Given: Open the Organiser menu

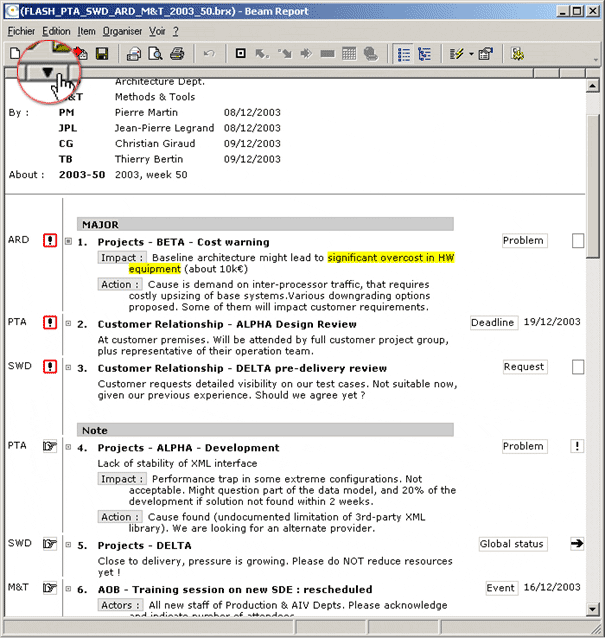Looking at the screenshot, I should [122, 31].
